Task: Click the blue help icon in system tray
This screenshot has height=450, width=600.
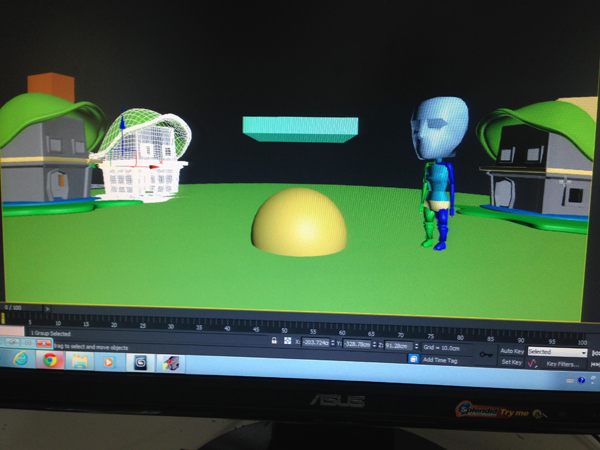Action: click(x=582, y=380)
